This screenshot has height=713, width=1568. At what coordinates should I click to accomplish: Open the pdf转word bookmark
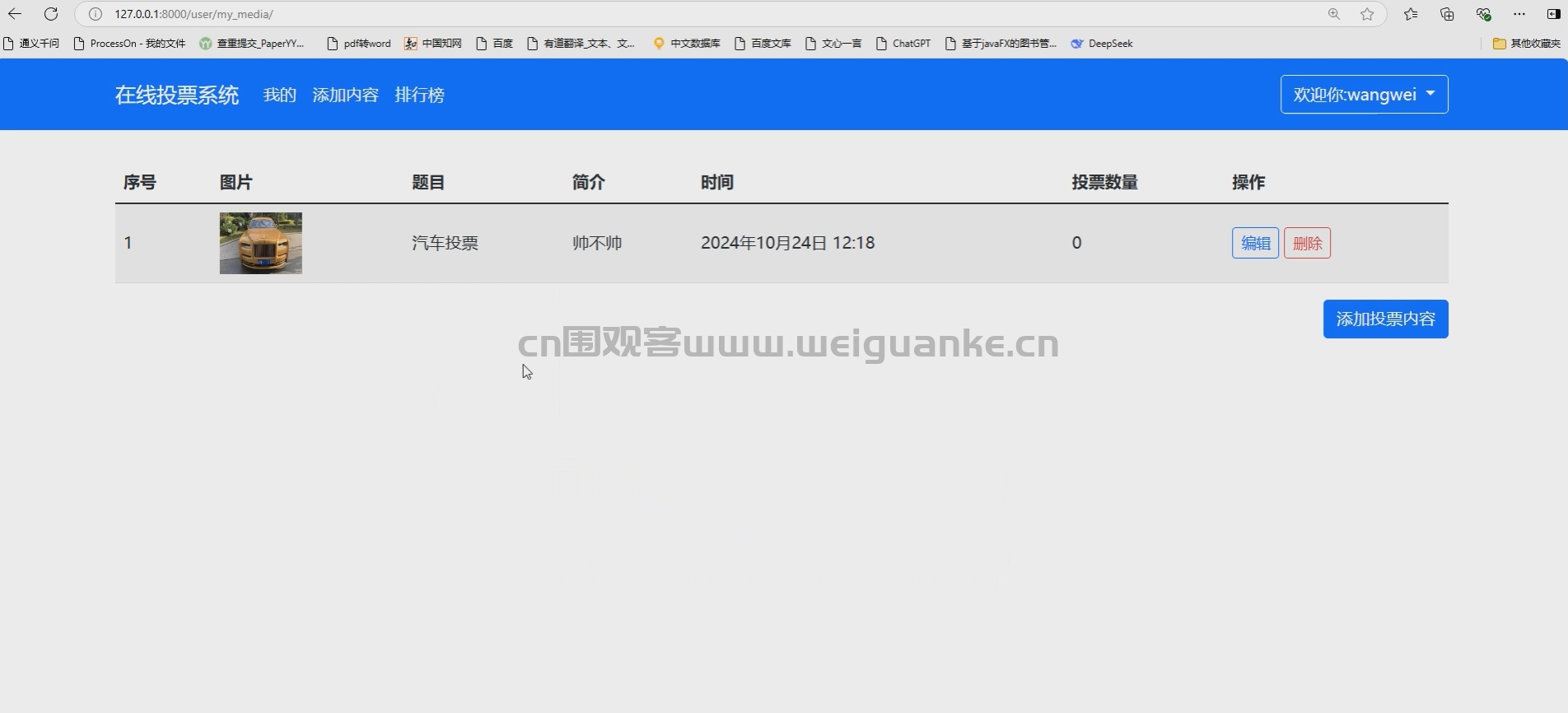(x=359, y=44)
